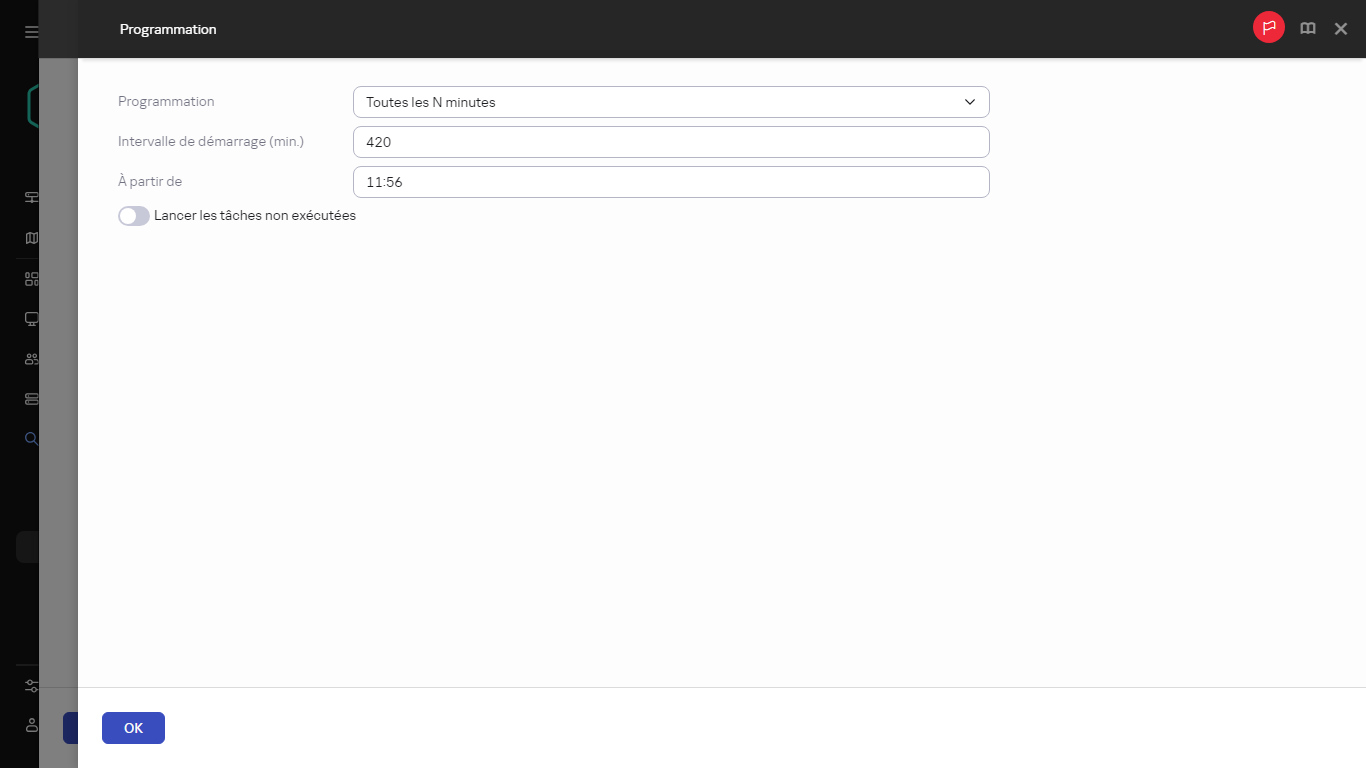Open the hamburger menu in the sidebar

pyautogui.click(x=31, y=32)
